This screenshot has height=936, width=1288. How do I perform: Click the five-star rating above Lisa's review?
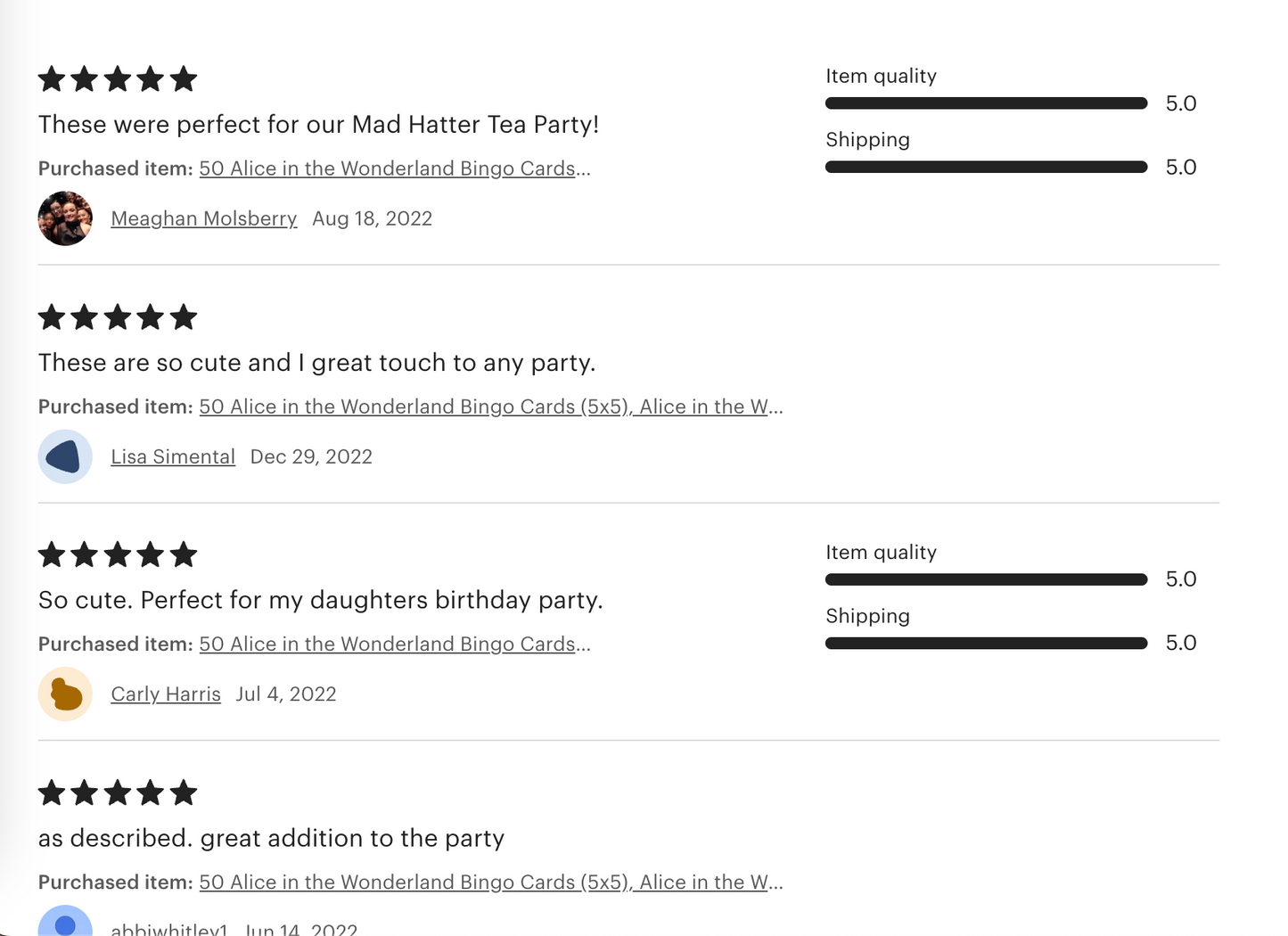pyautogui.click(x=118, y=317)
